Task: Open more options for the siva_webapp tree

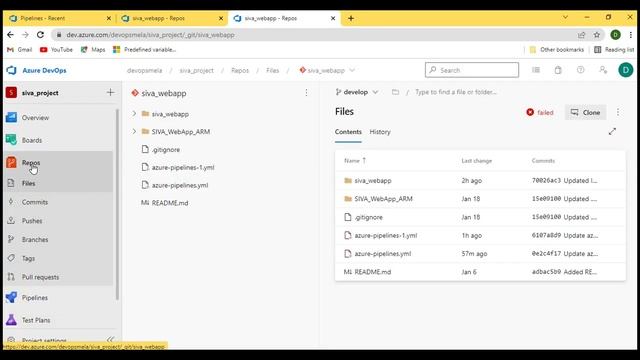Action: (x=306, y=93)
